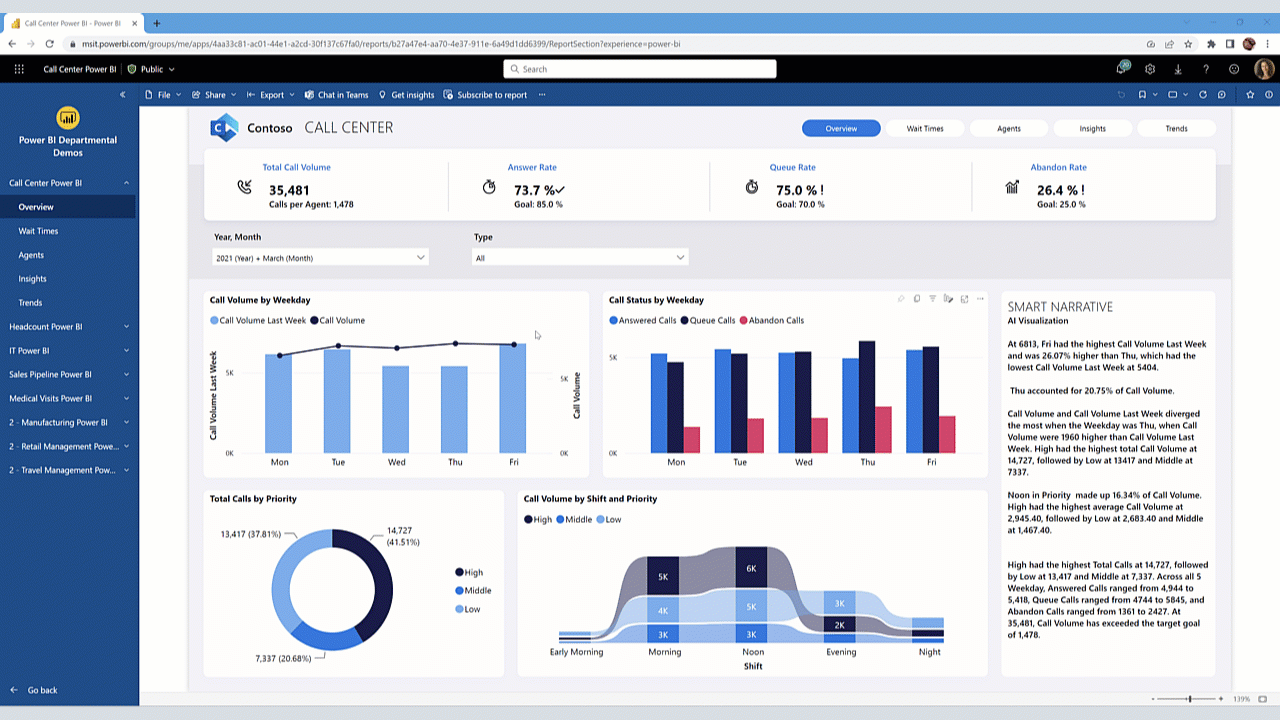Viewport: 1280px width, 720px height.
Task: Switch to the Wait Times tab
Action: [x=924, y=128]
